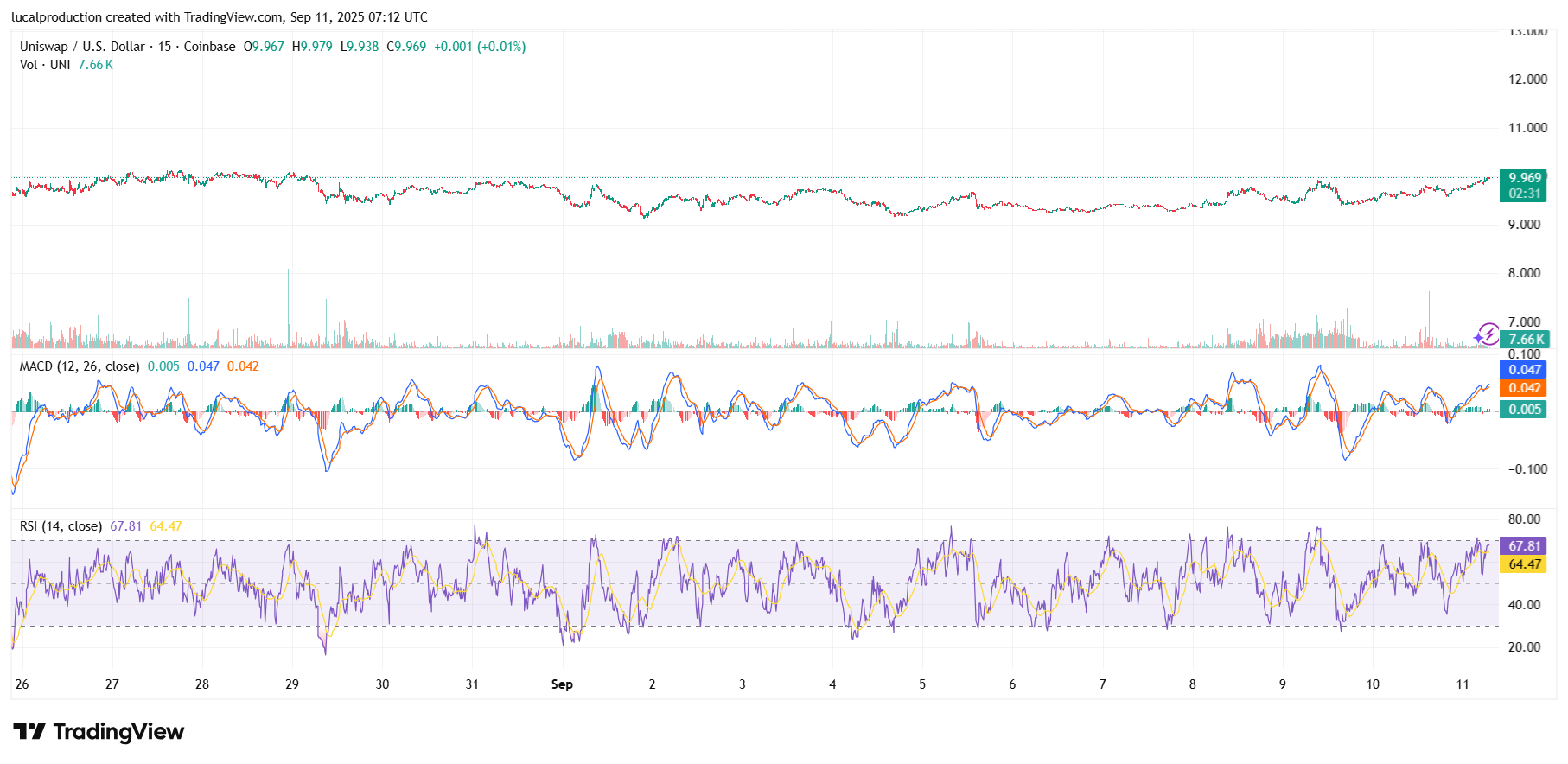The height and width of the screenshot is (764, 1568).
Task: Click the volume axis label 7.66K
Action: point(1526,340)
